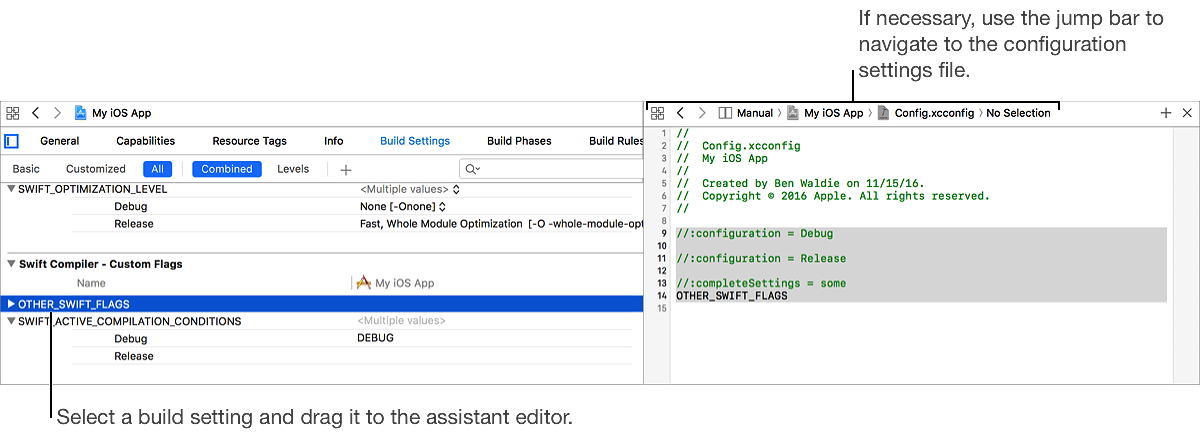Add another assistant editor with plus icon

pos(1166,113)
